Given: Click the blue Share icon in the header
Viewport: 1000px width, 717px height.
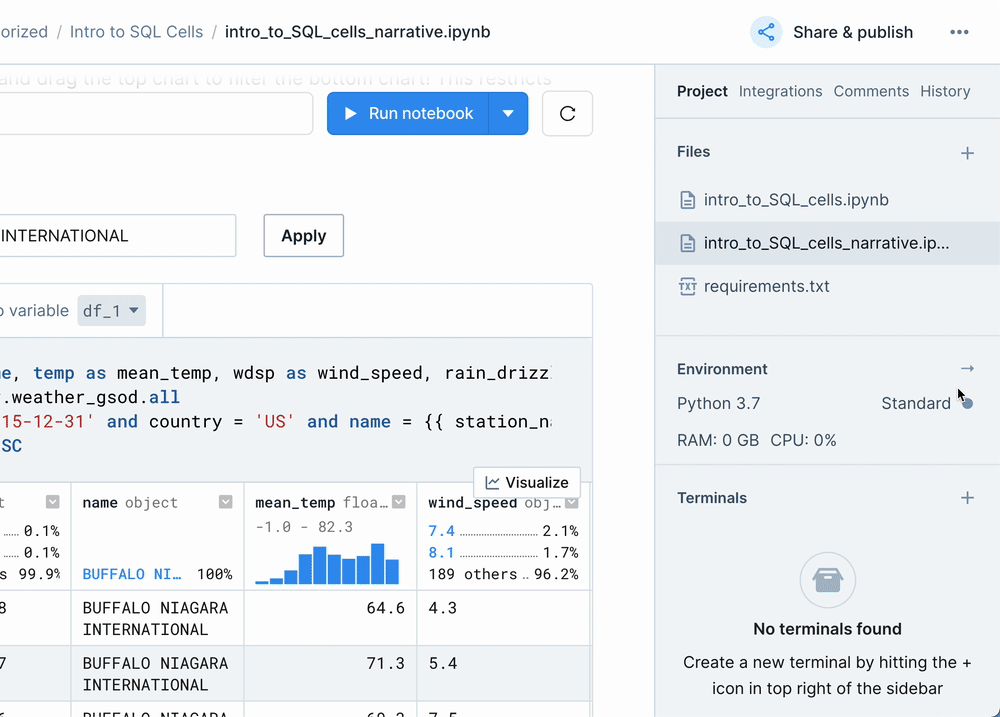Looking at the screenshot, I should click(765, 32).
